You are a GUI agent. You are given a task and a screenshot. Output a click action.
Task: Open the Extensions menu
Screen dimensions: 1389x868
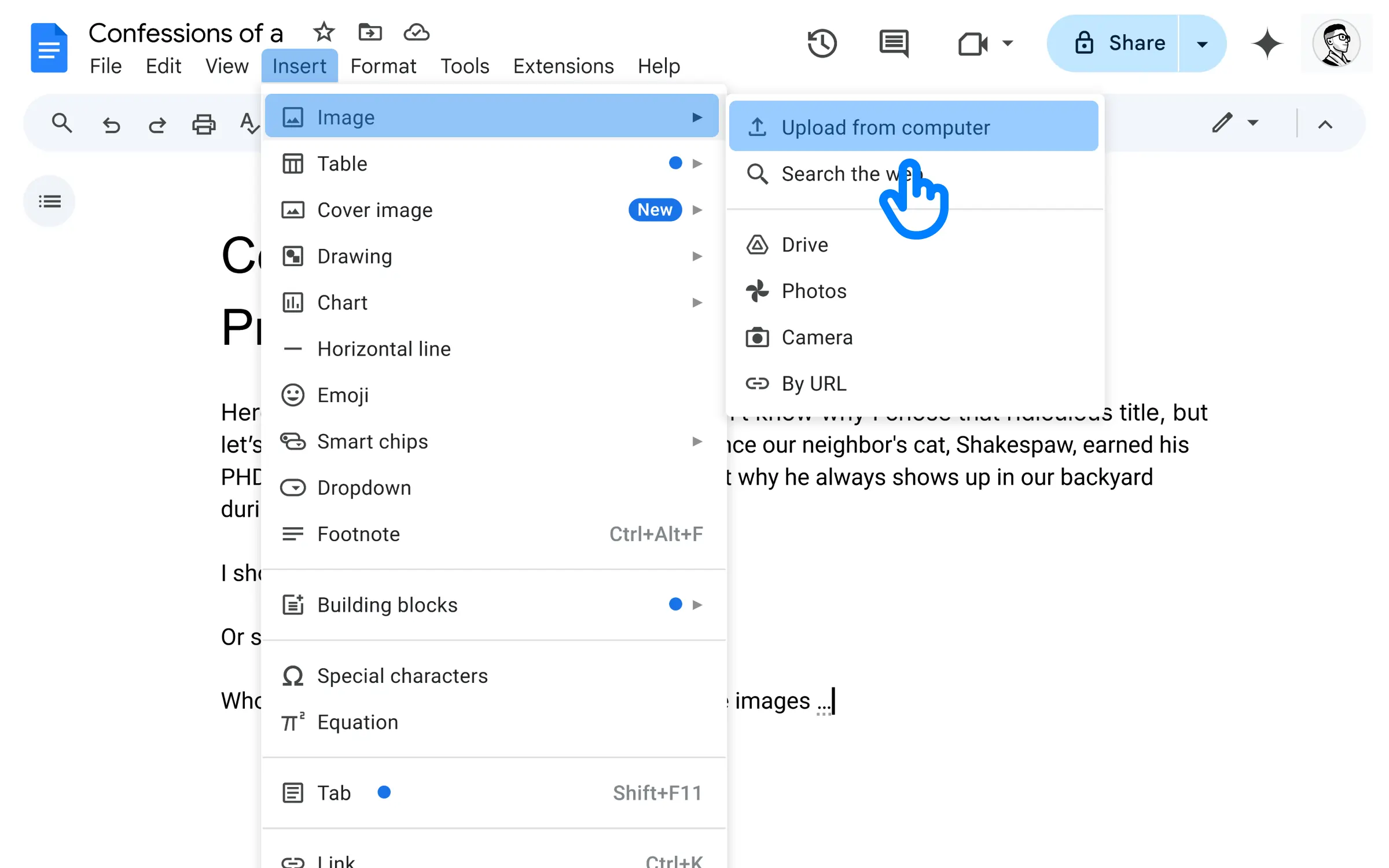click(x=563, y=66)
